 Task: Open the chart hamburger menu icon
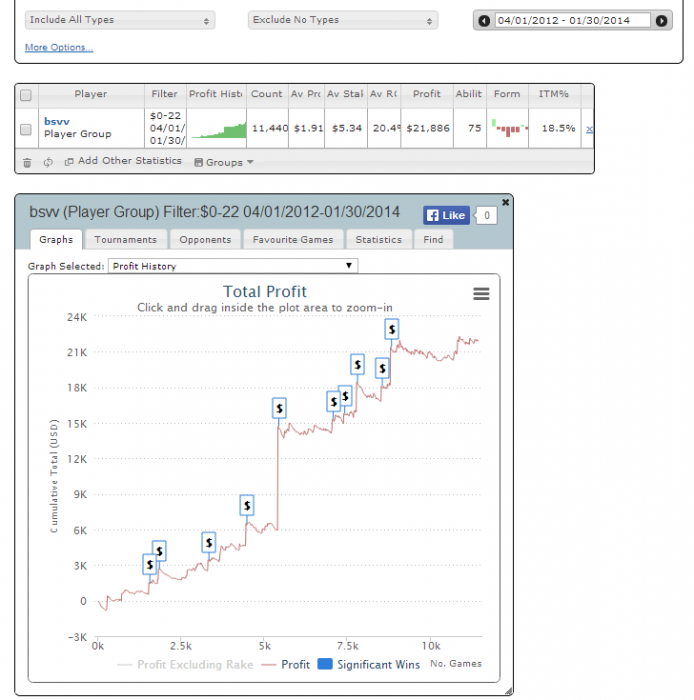click(x=481, y=294)
